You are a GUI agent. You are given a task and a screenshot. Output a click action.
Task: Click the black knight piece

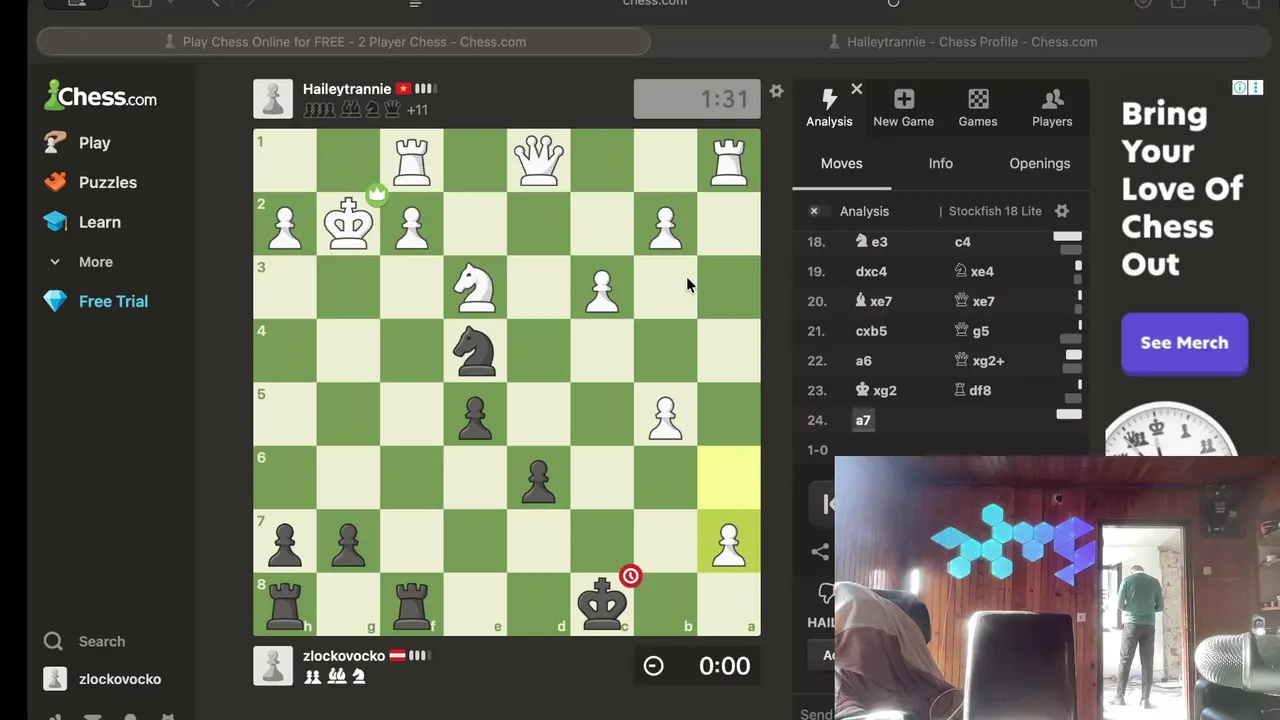[x=475, y=350]
